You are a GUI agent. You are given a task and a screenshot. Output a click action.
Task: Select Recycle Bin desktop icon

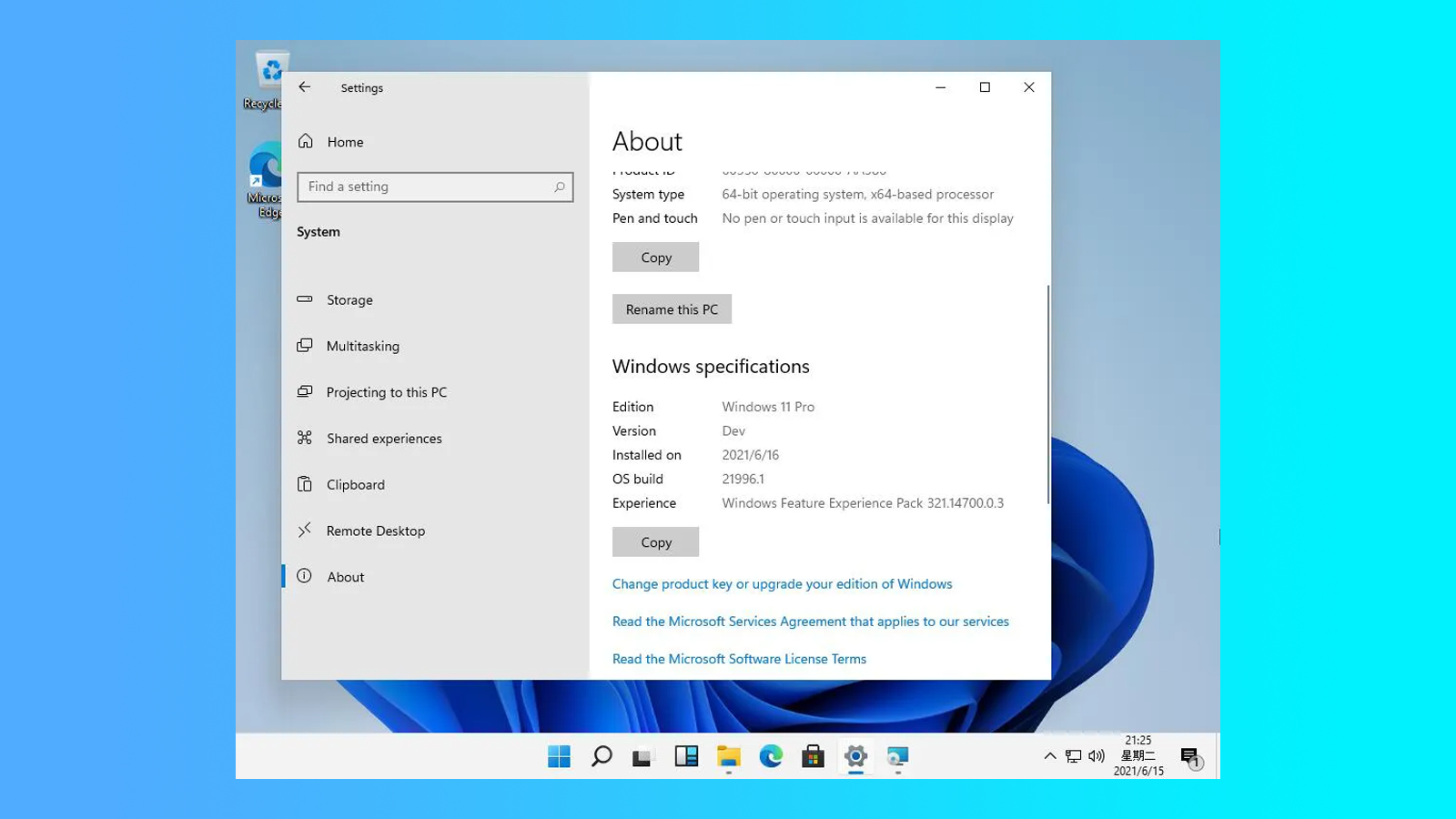coord(264,81)
